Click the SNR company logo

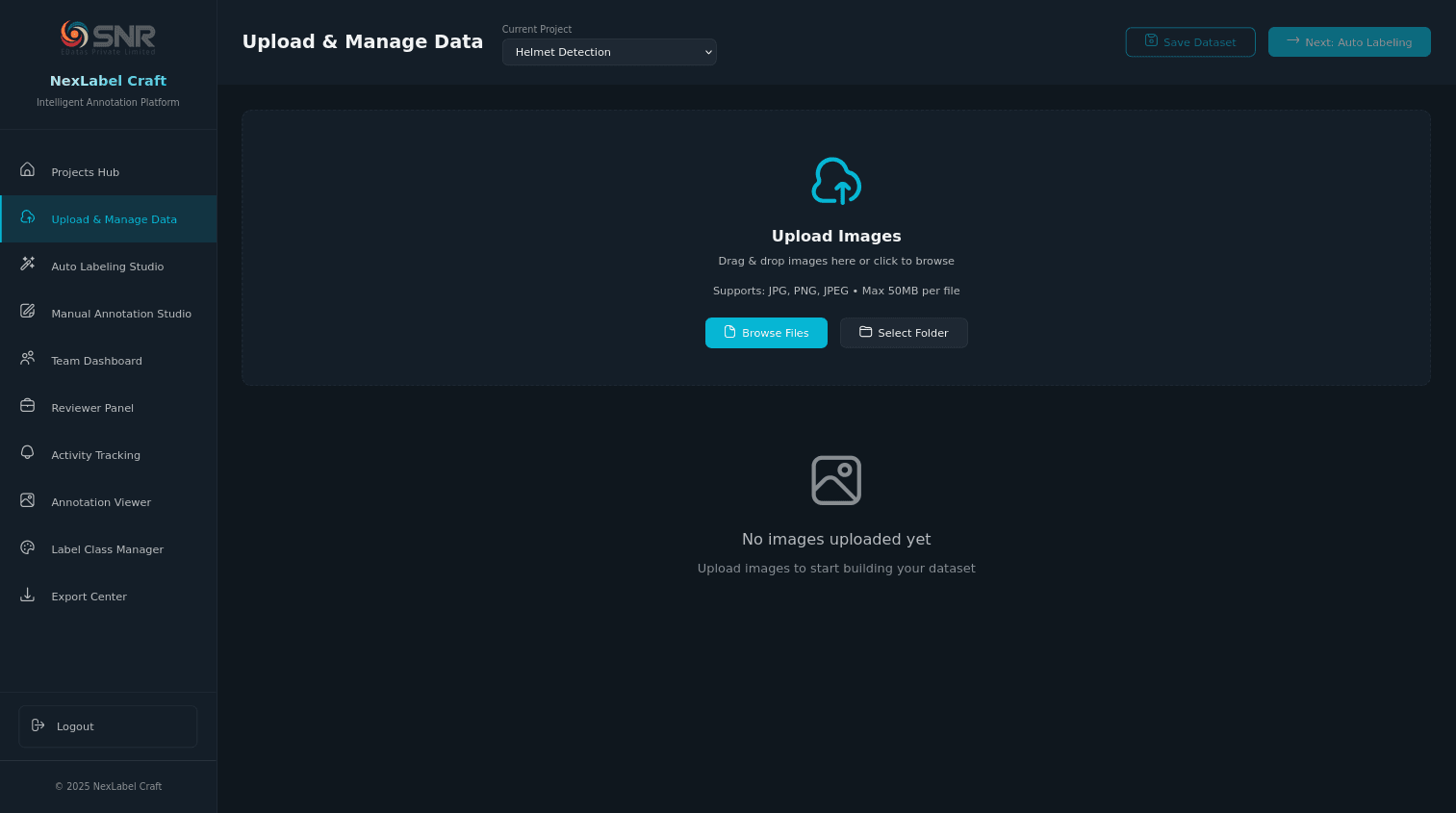pyautogui.click(x=108, y=38)
